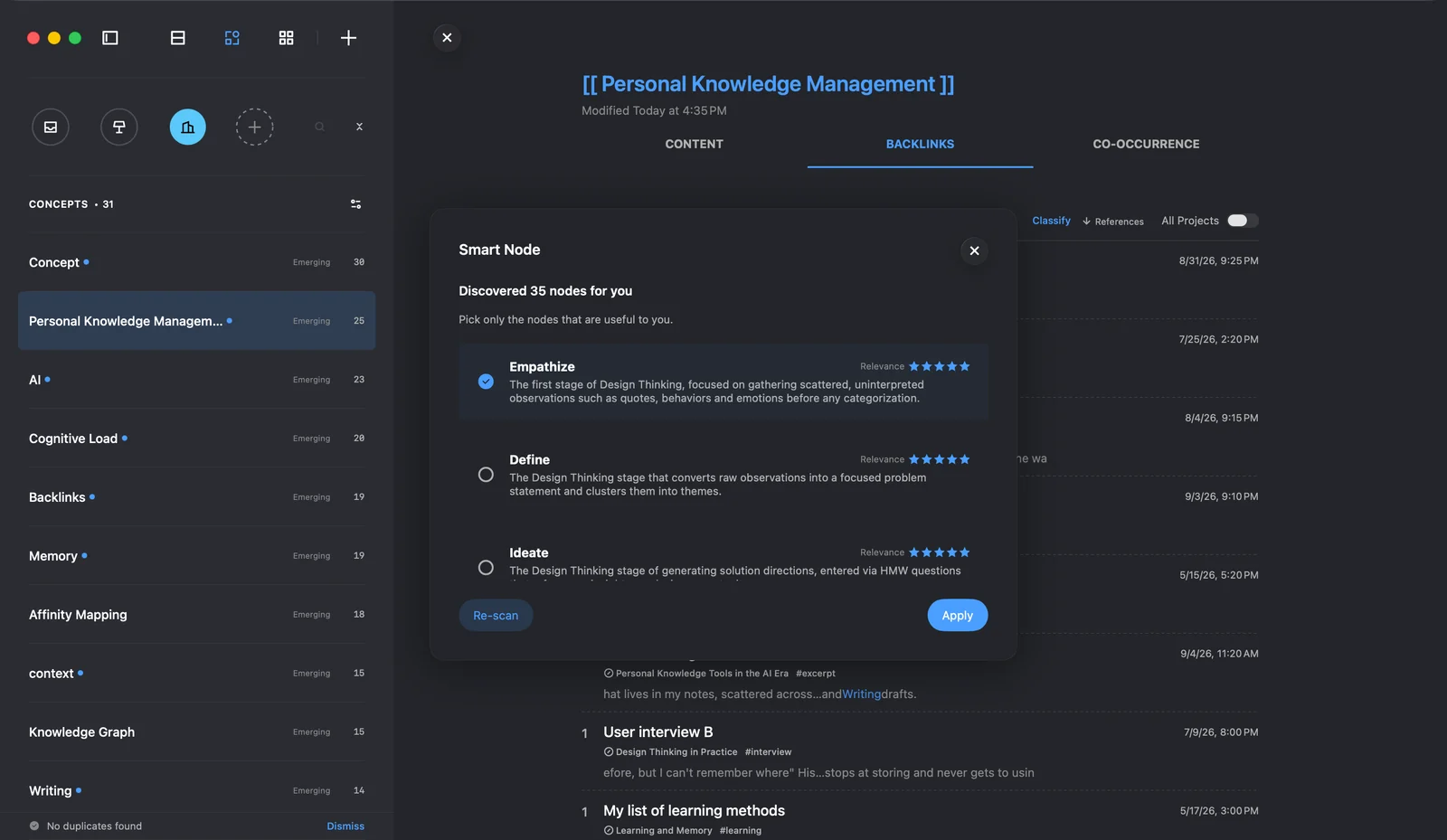Image resolution: width=1447 pixels, height=840 pixels.
Task: Select the Backlinks concept row
Action: pyautogui.click(x=196, y=497)
